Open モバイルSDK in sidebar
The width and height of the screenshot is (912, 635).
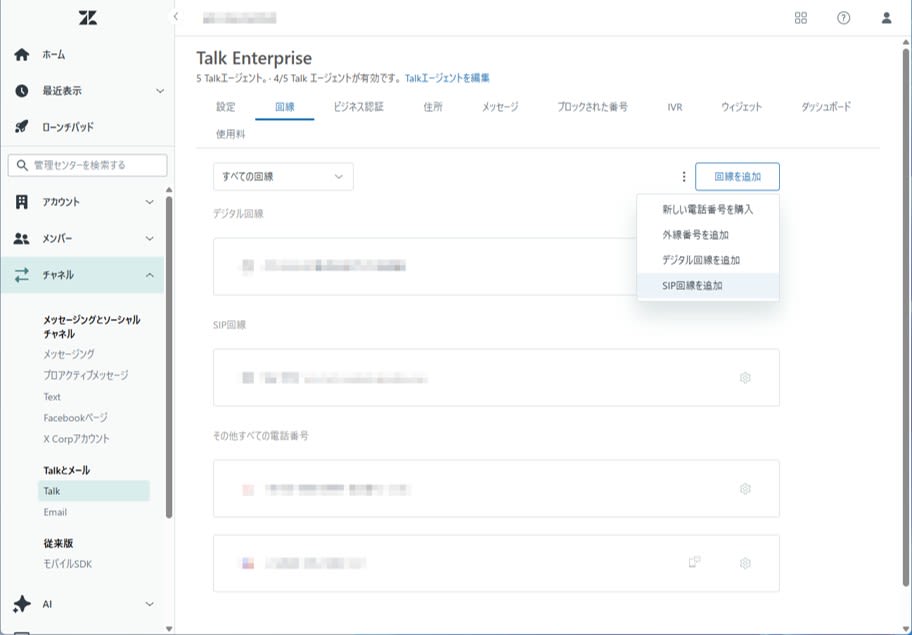(67, 563)
